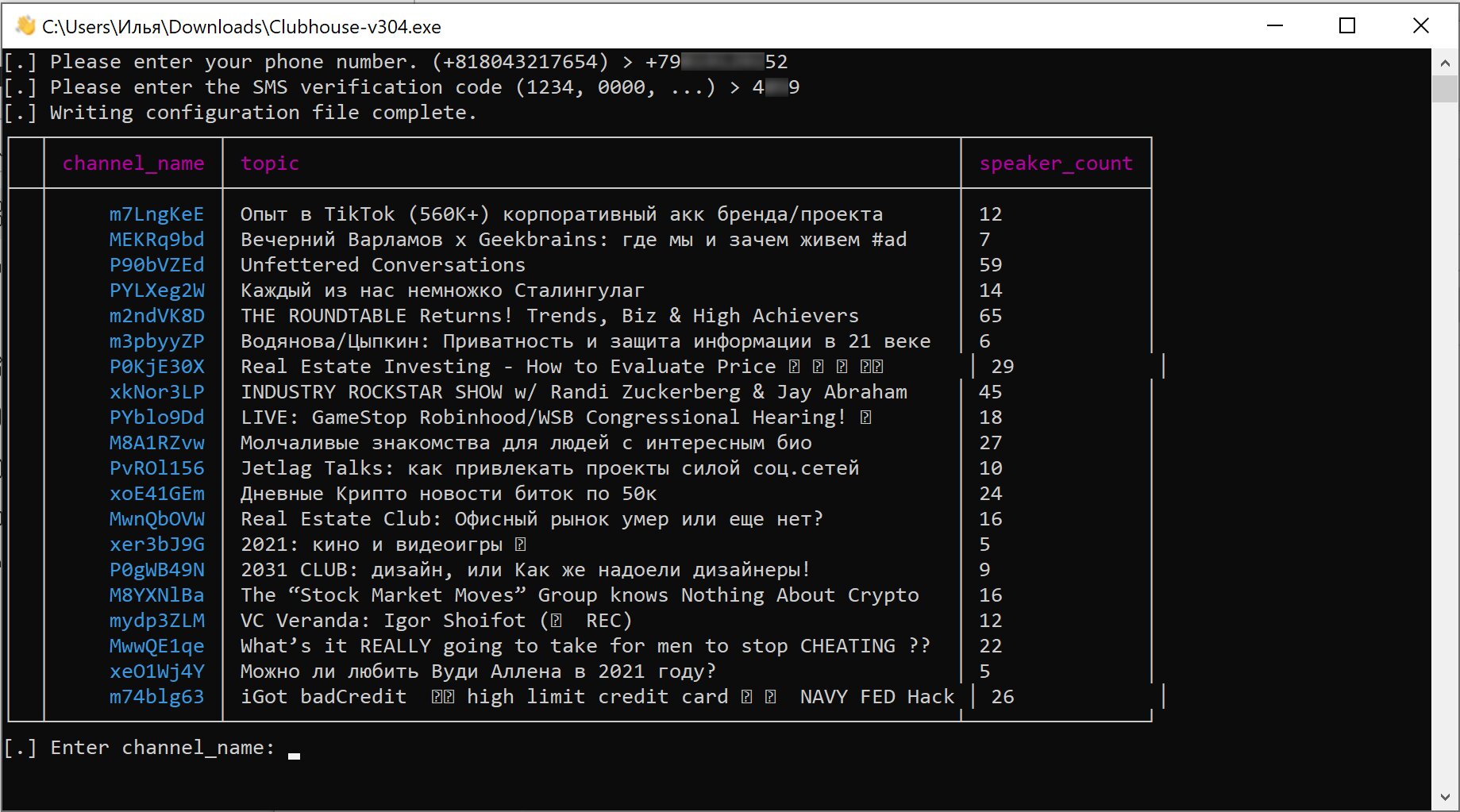Click topic 'iGot badCredit high limit credit card'
This screenshot has width=1460, height=812.
tap(597, 697)
